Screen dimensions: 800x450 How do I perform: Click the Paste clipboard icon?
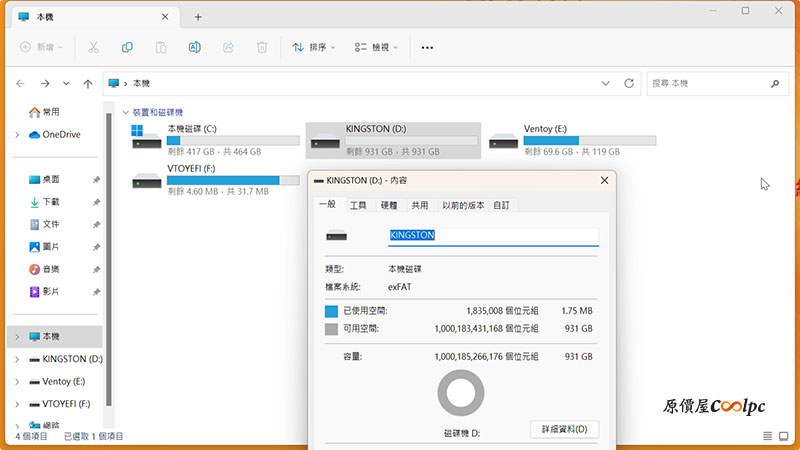[x=161, y=47]
